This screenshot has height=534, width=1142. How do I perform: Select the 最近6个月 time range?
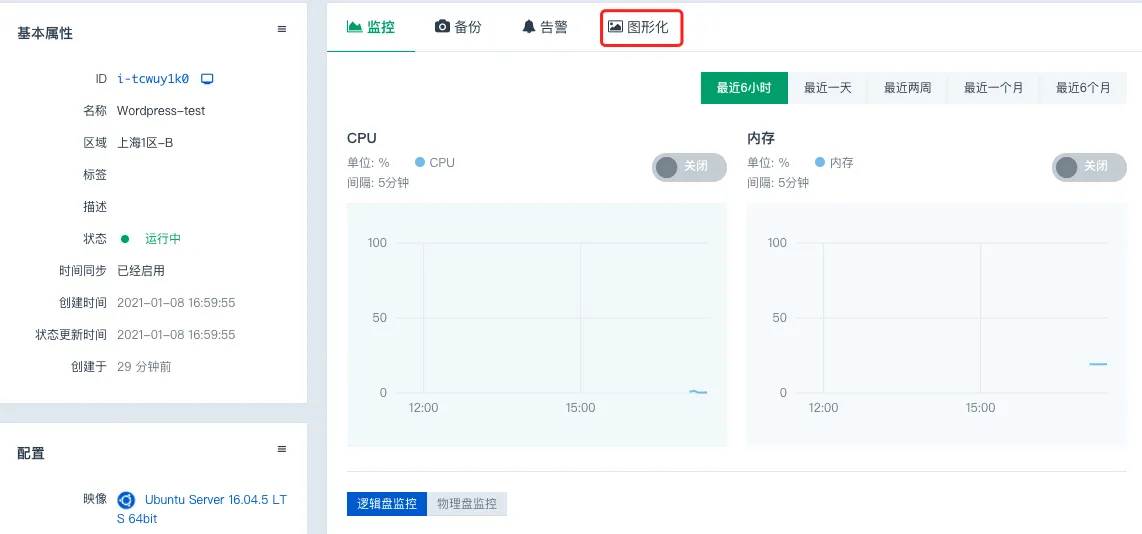1083,88
